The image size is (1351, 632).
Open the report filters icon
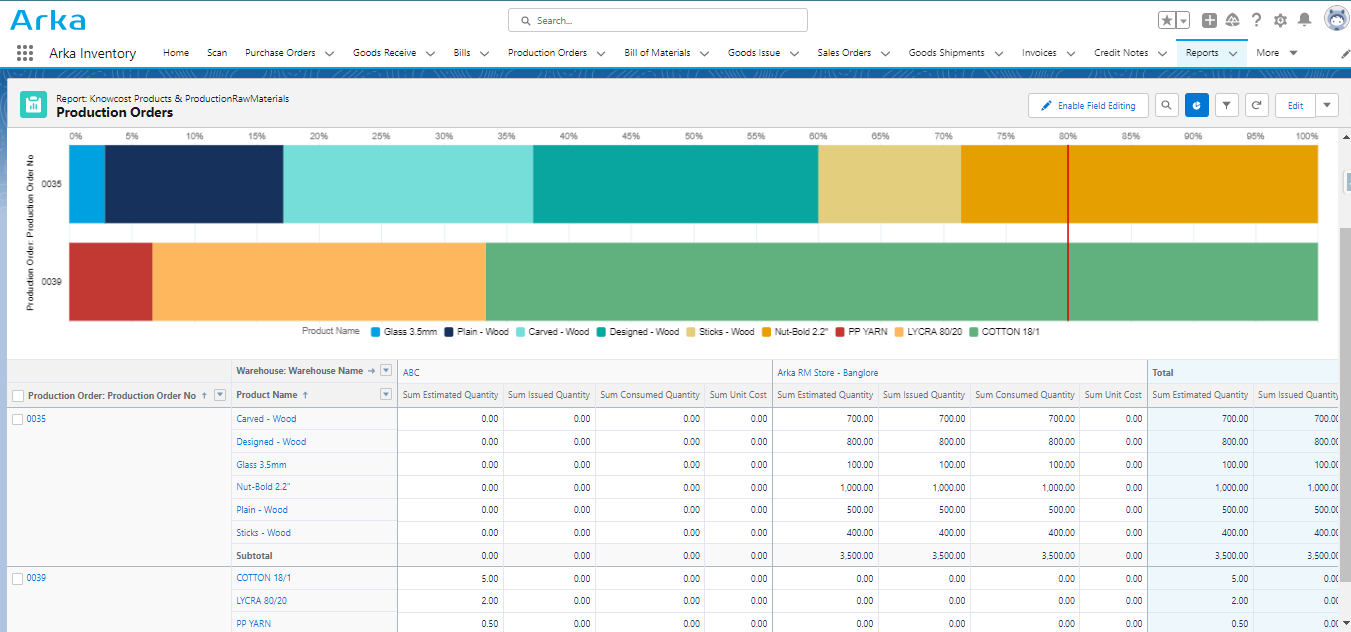click(x=1226, y=105)
